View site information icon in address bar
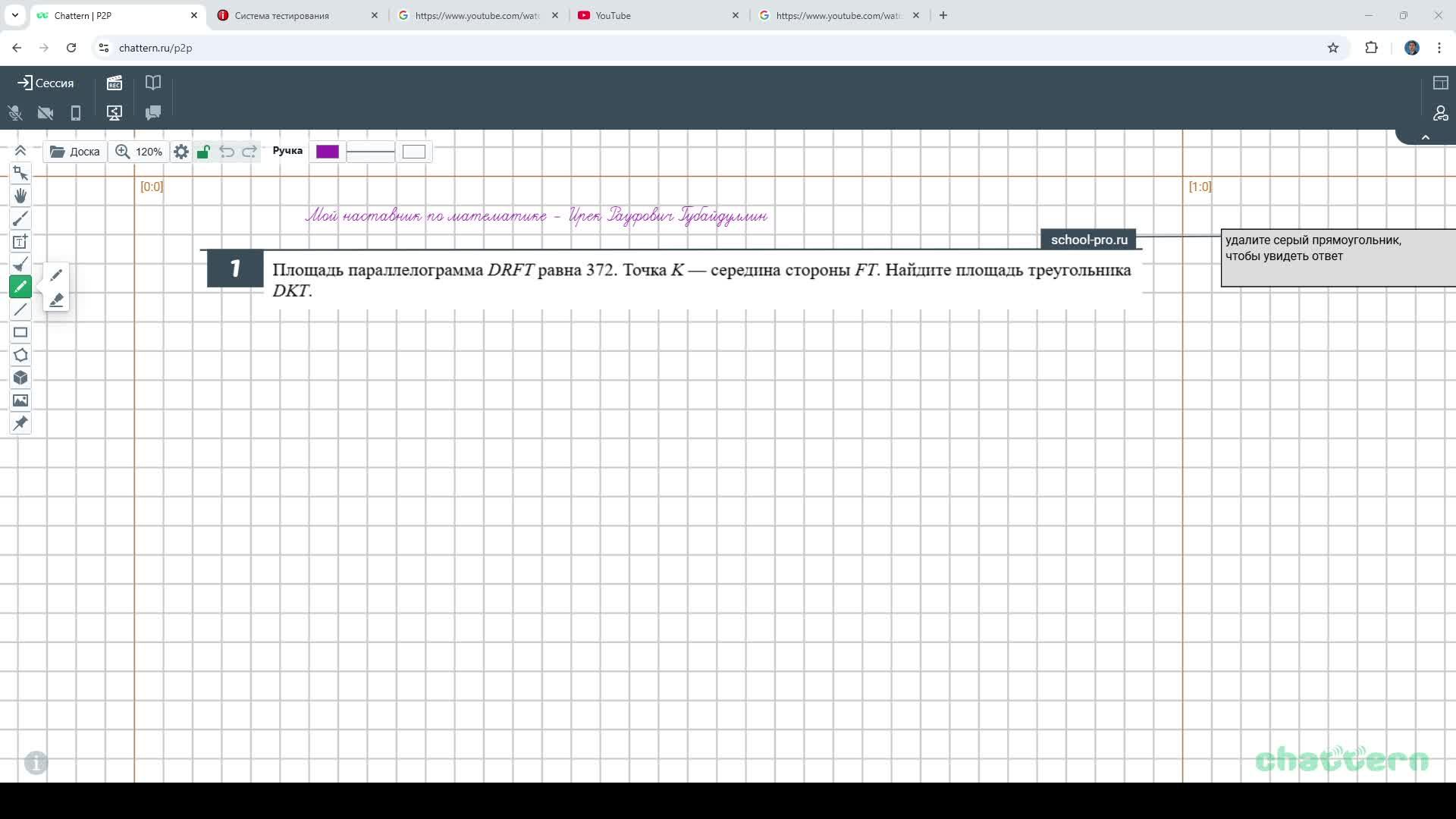This screenshot has width=1456, height=819. (x=104, y=48)
